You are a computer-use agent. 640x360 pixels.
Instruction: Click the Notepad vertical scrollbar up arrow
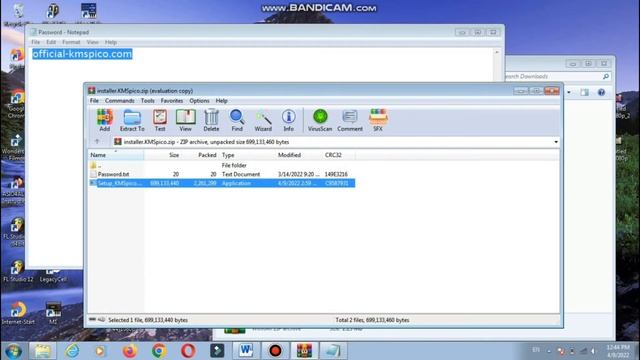pos(497,52)
